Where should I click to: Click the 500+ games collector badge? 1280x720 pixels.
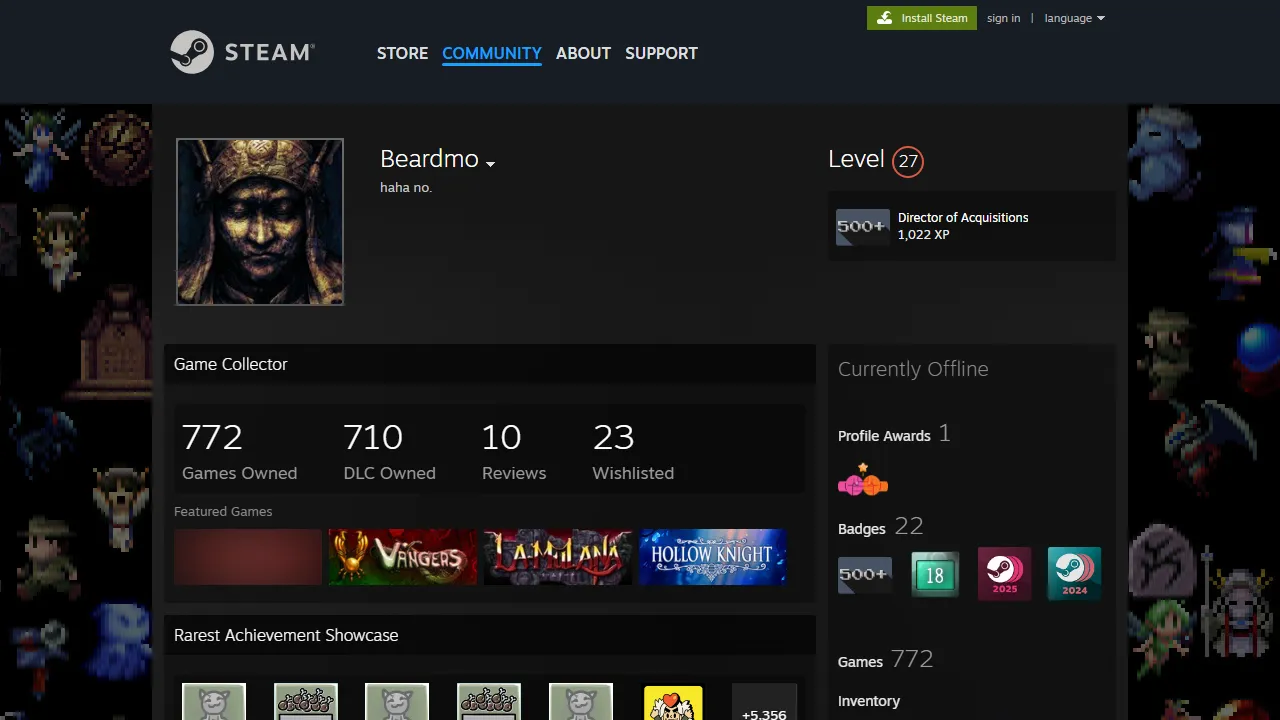pos(864,574)
